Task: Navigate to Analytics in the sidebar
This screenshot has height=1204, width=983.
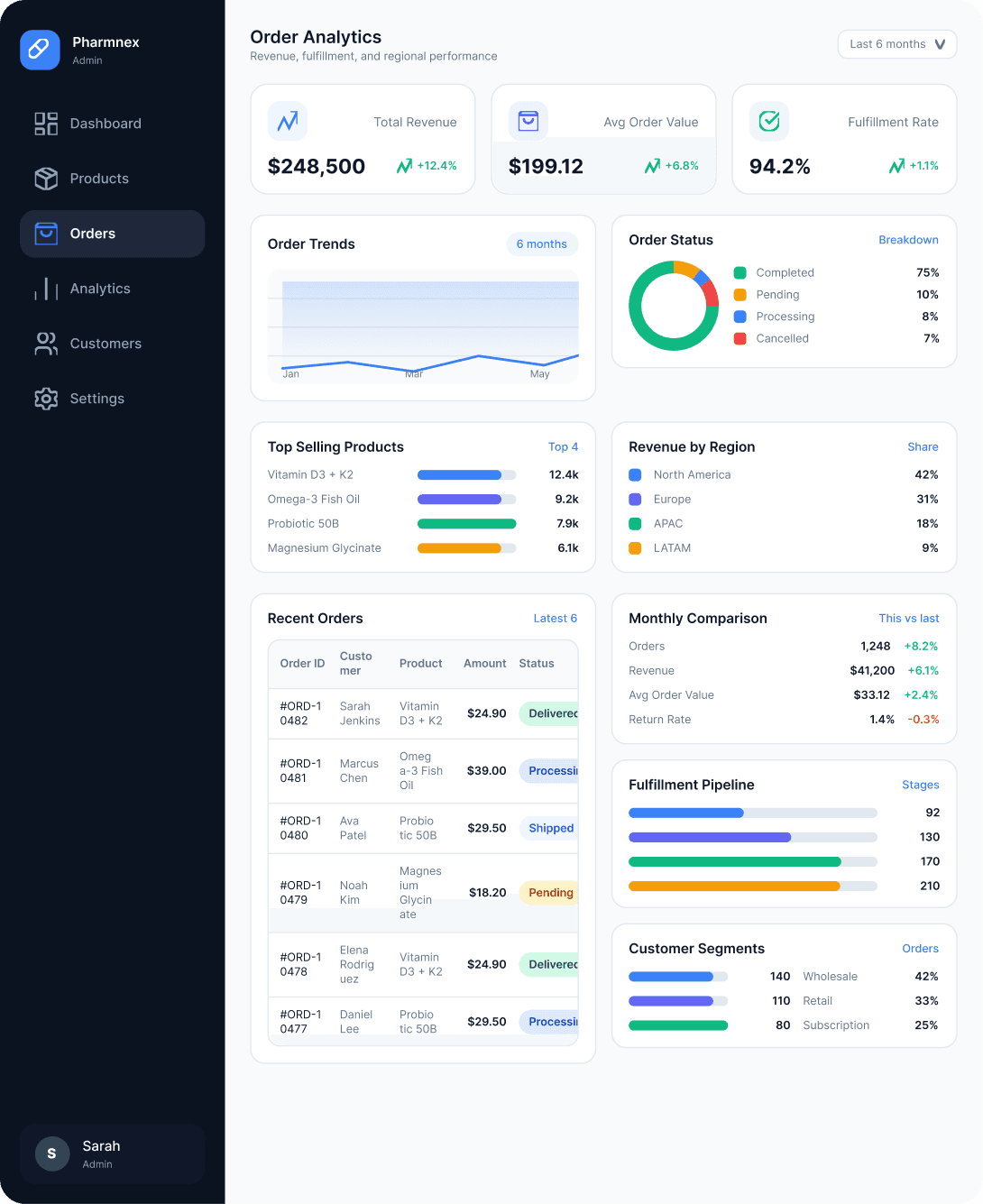Action: pyautogui.click(x=113, y=289)
